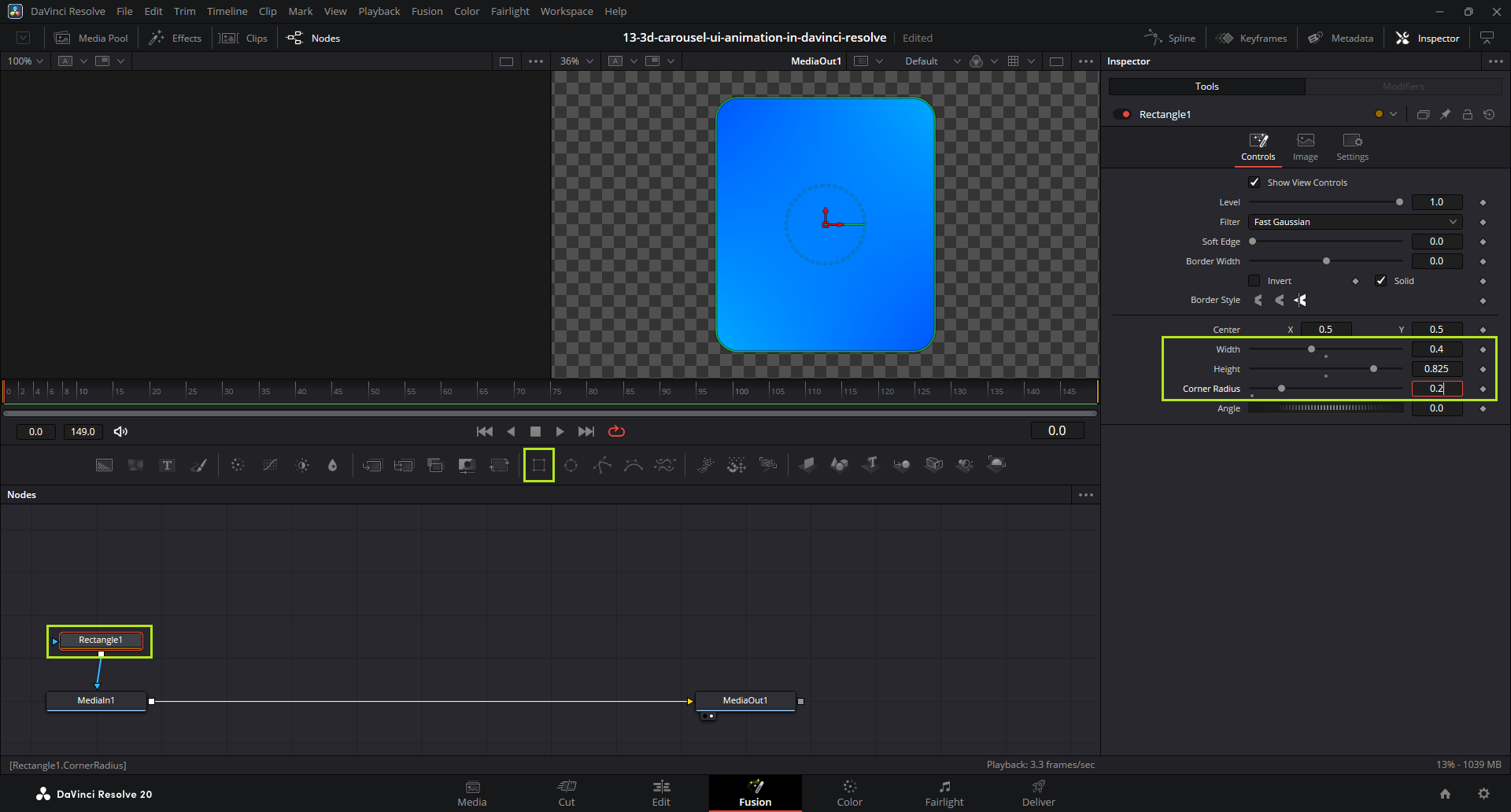Image resolution: width=1511 pixels, height=812 pixels.
Task: Toggle the audio mute speaker icon
Action: (120, 431)
